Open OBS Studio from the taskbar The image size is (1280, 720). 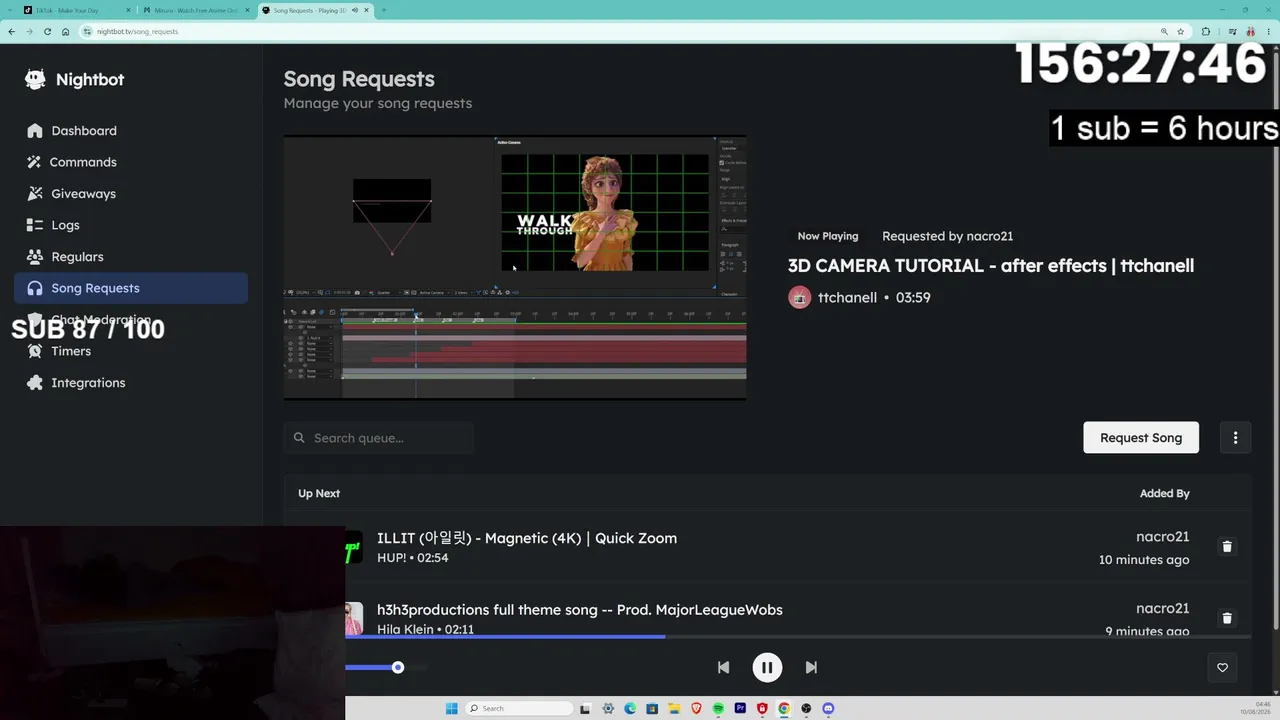pyautogui.click(x=806, y=708)
